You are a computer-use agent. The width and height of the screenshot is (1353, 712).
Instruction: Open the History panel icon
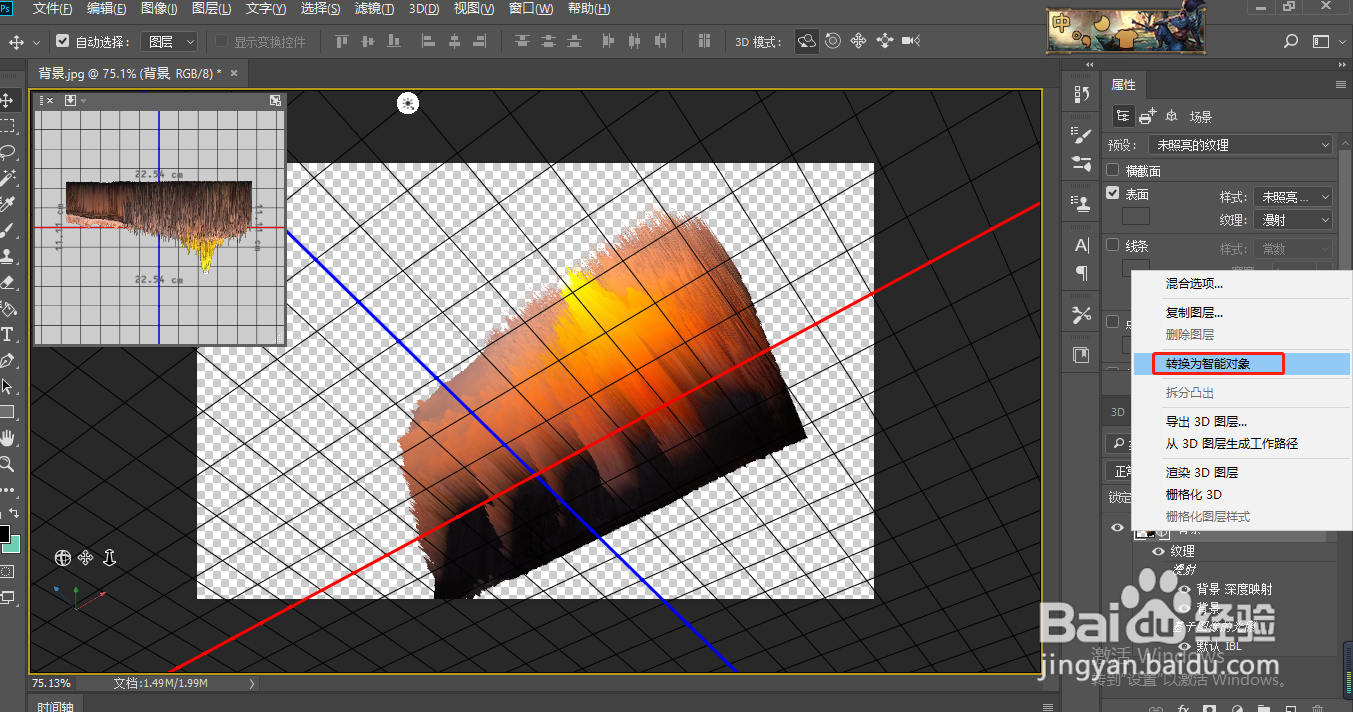point(1081,94)
